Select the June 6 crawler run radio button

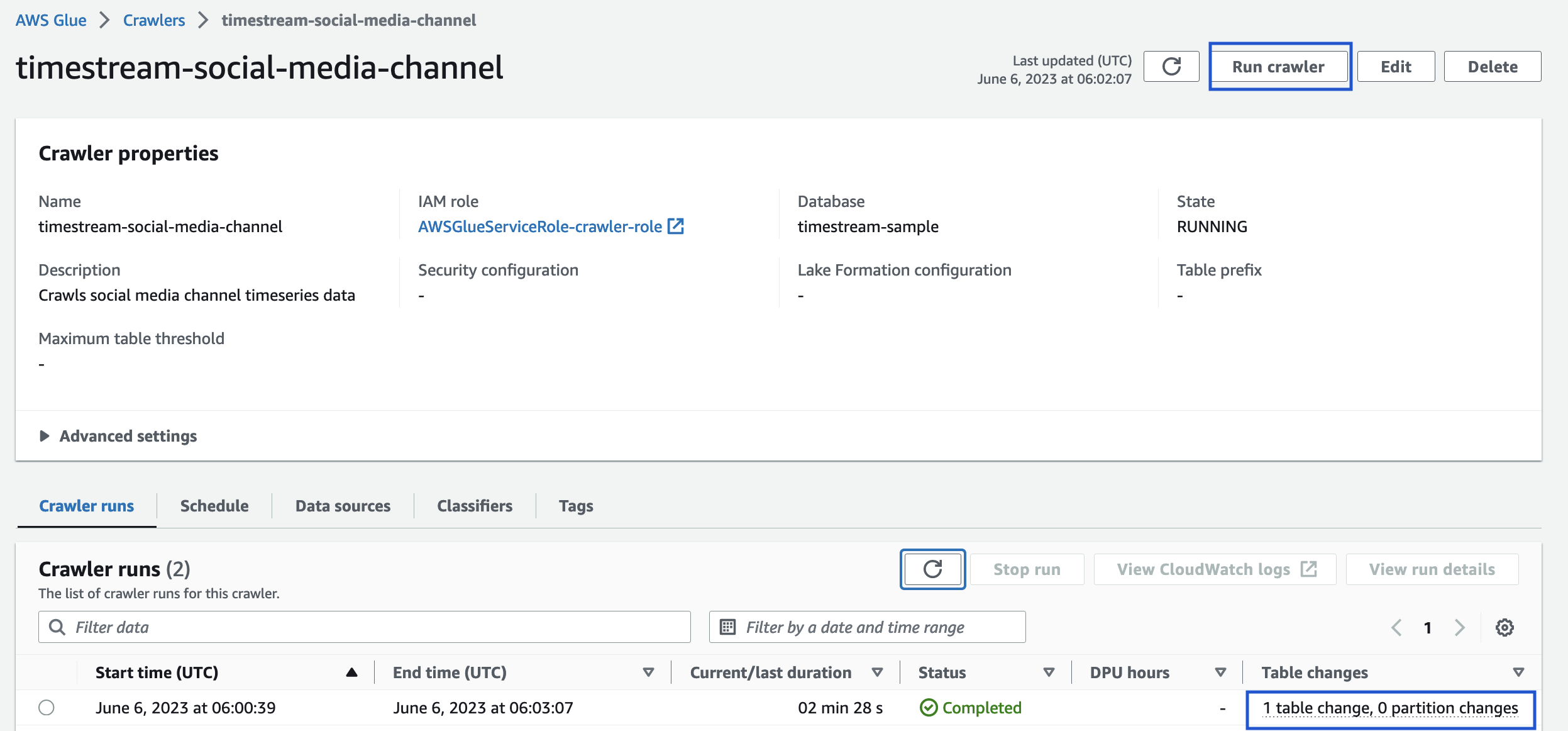47,708
